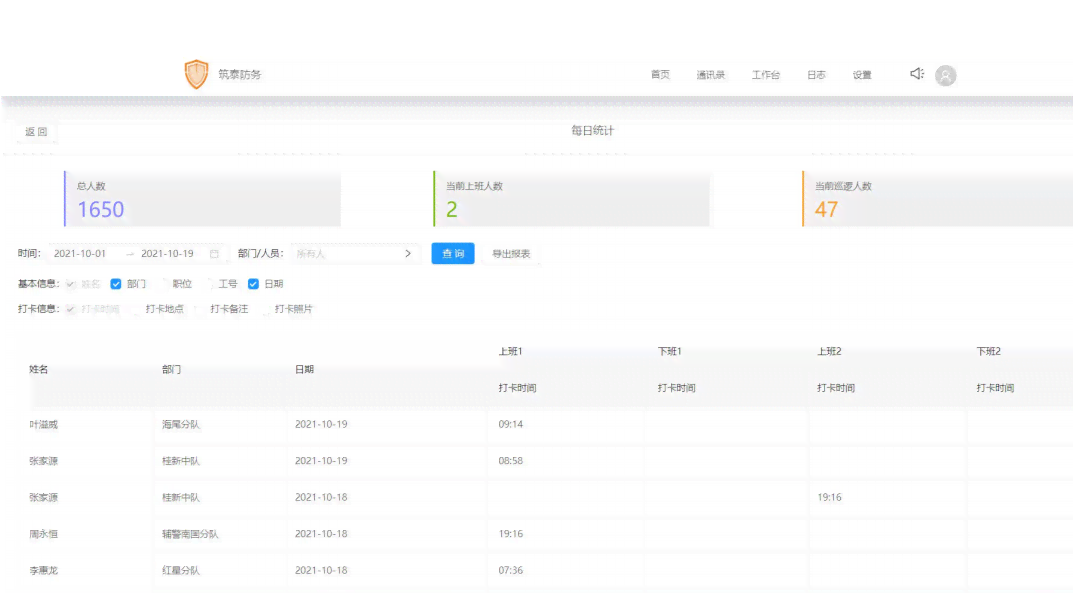Click the disabled 姓名 checkbox

pyautogui.click(x=71, y=284)
